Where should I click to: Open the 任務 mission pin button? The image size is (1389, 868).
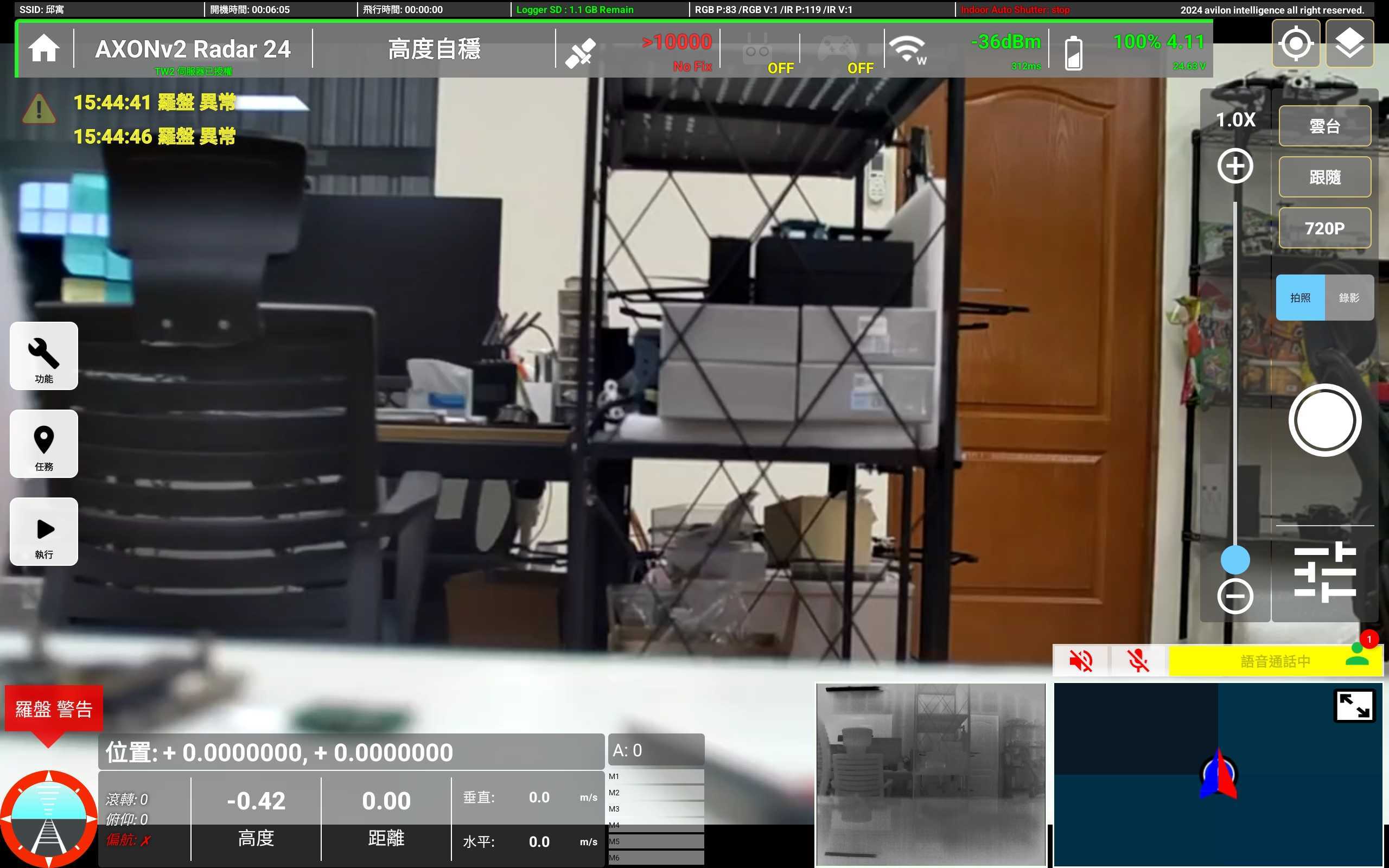pyautogui.click(x=44, y=443)
